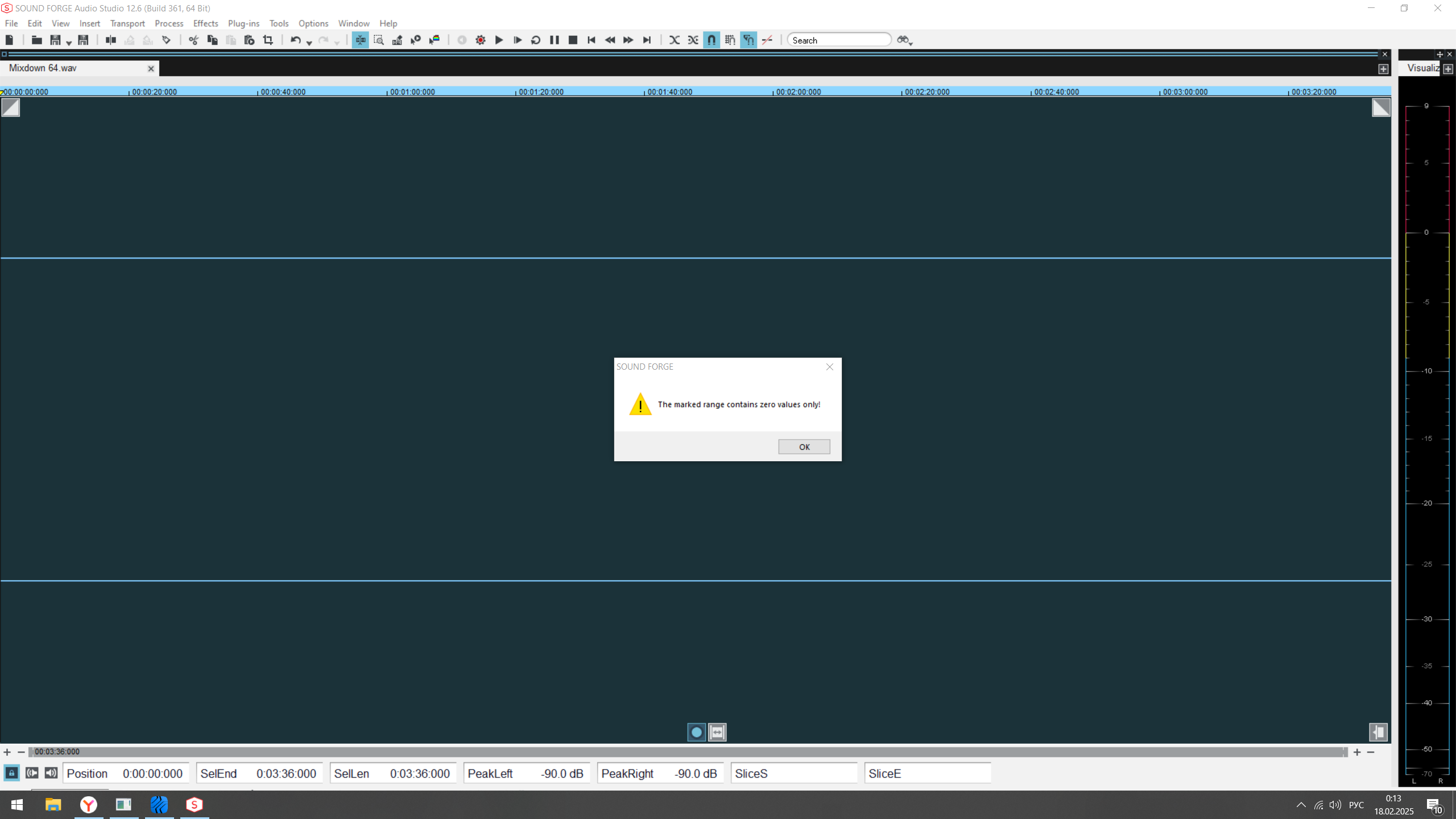Open the save options dropdown arrow

point(69,43)
